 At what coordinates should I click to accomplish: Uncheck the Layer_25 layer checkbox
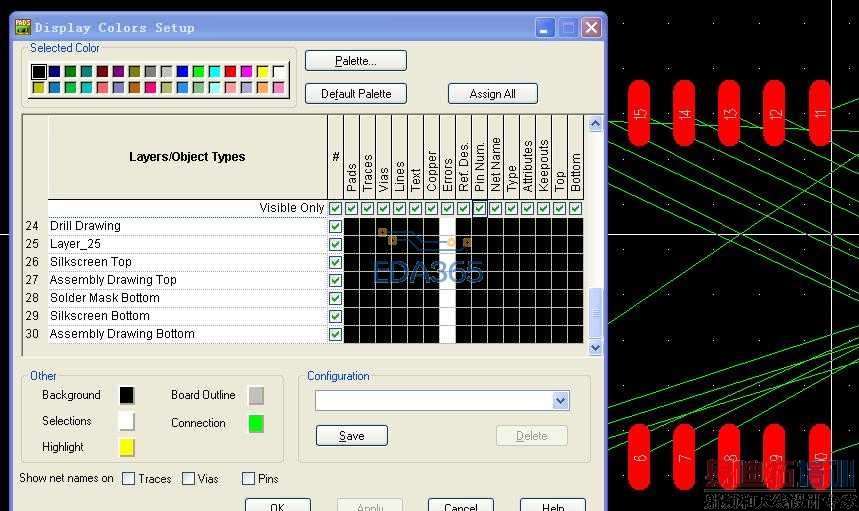click(x=335, y=244)
